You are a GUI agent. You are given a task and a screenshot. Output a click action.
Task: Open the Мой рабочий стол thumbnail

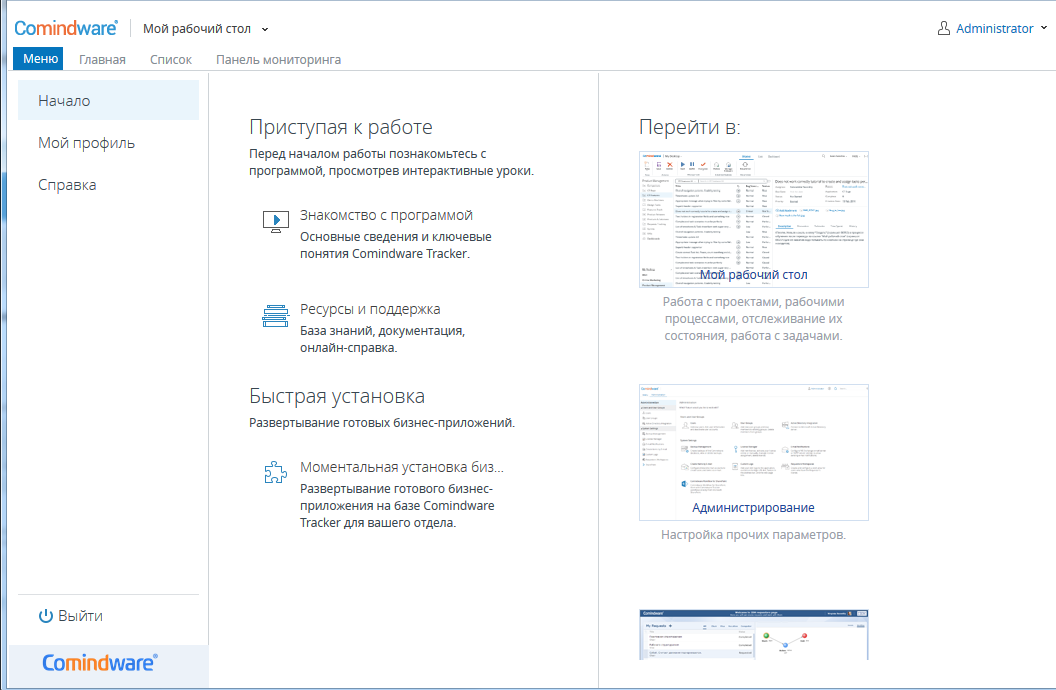point(754,219)
